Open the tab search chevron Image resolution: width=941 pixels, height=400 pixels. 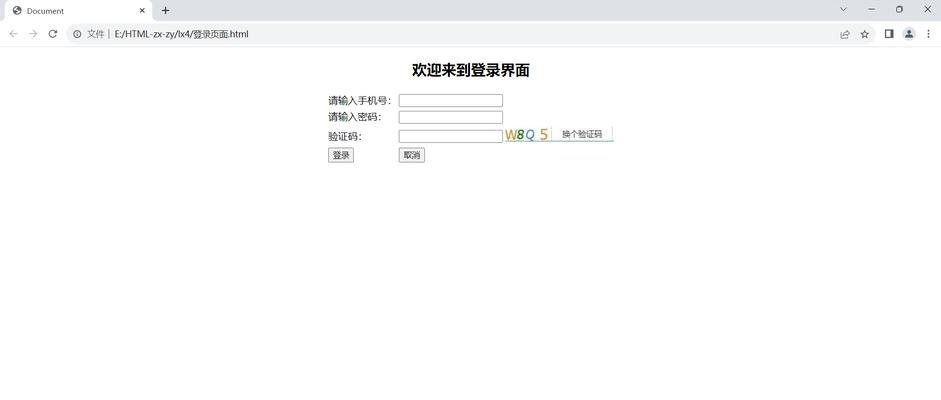(843, 10)
